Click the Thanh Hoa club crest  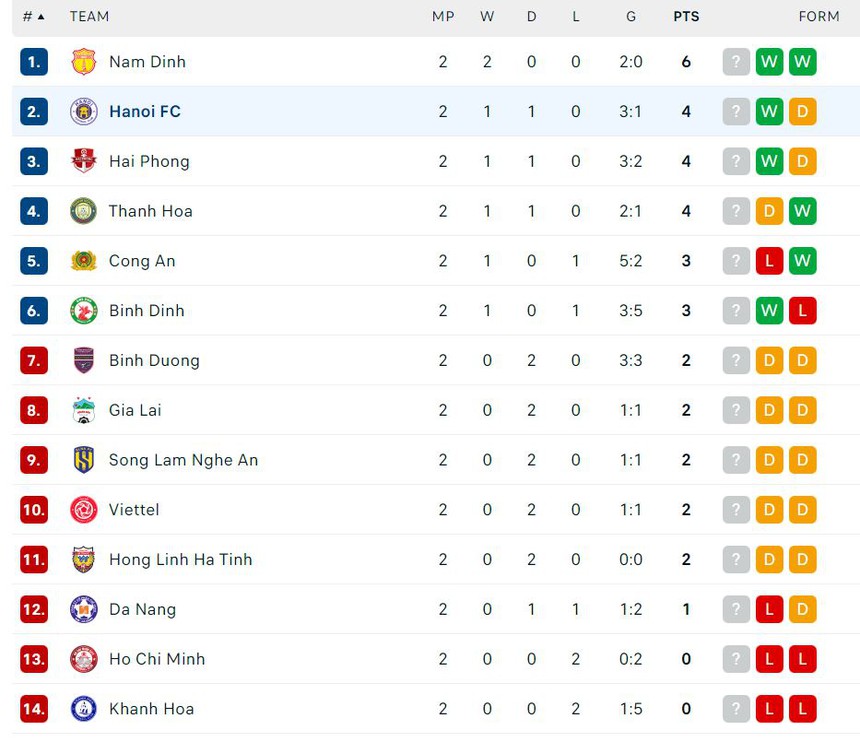pos(85,211)
